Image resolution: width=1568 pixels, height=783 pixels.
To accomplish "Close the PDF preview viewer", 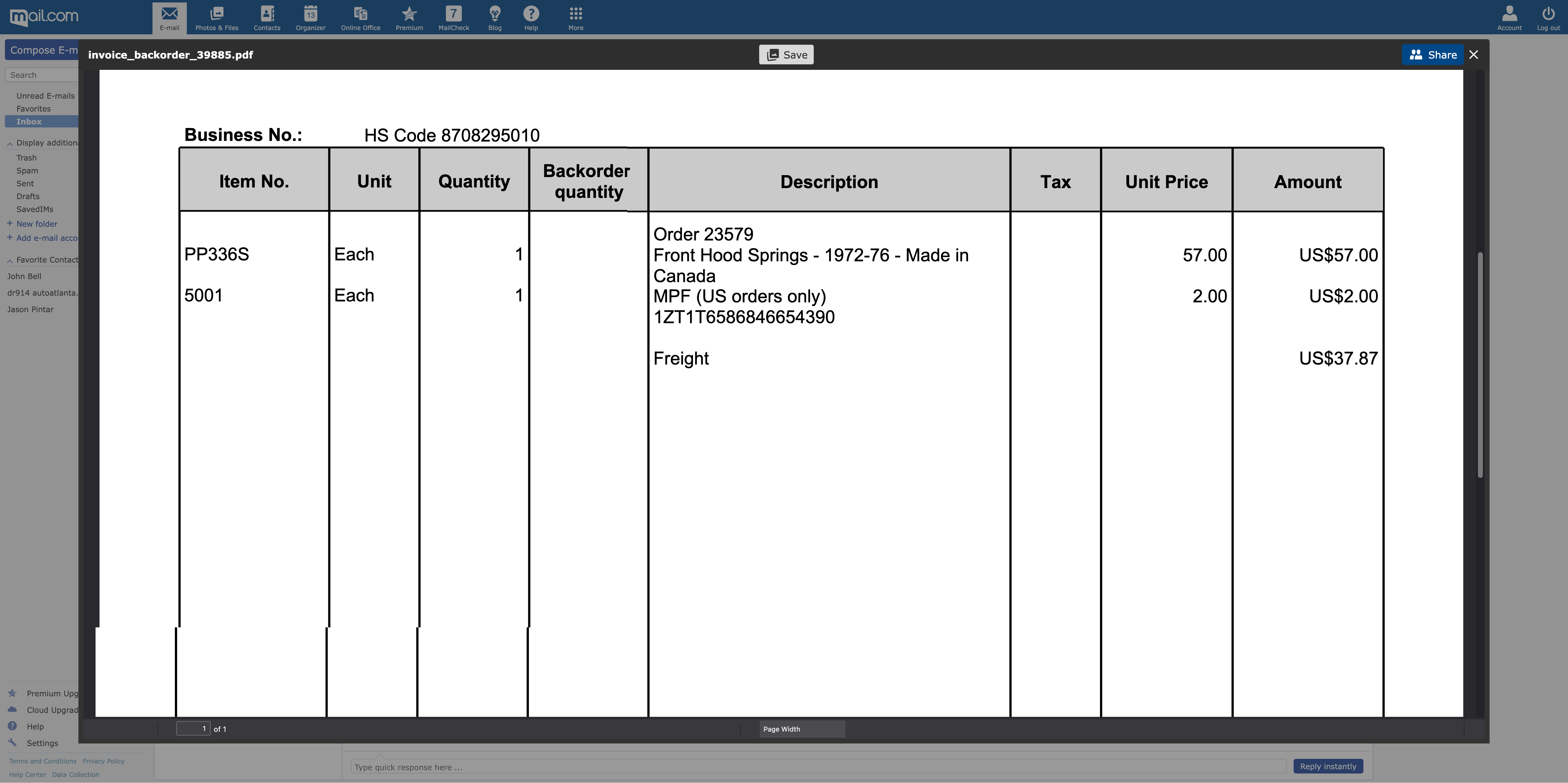I will coord(1474,55).
